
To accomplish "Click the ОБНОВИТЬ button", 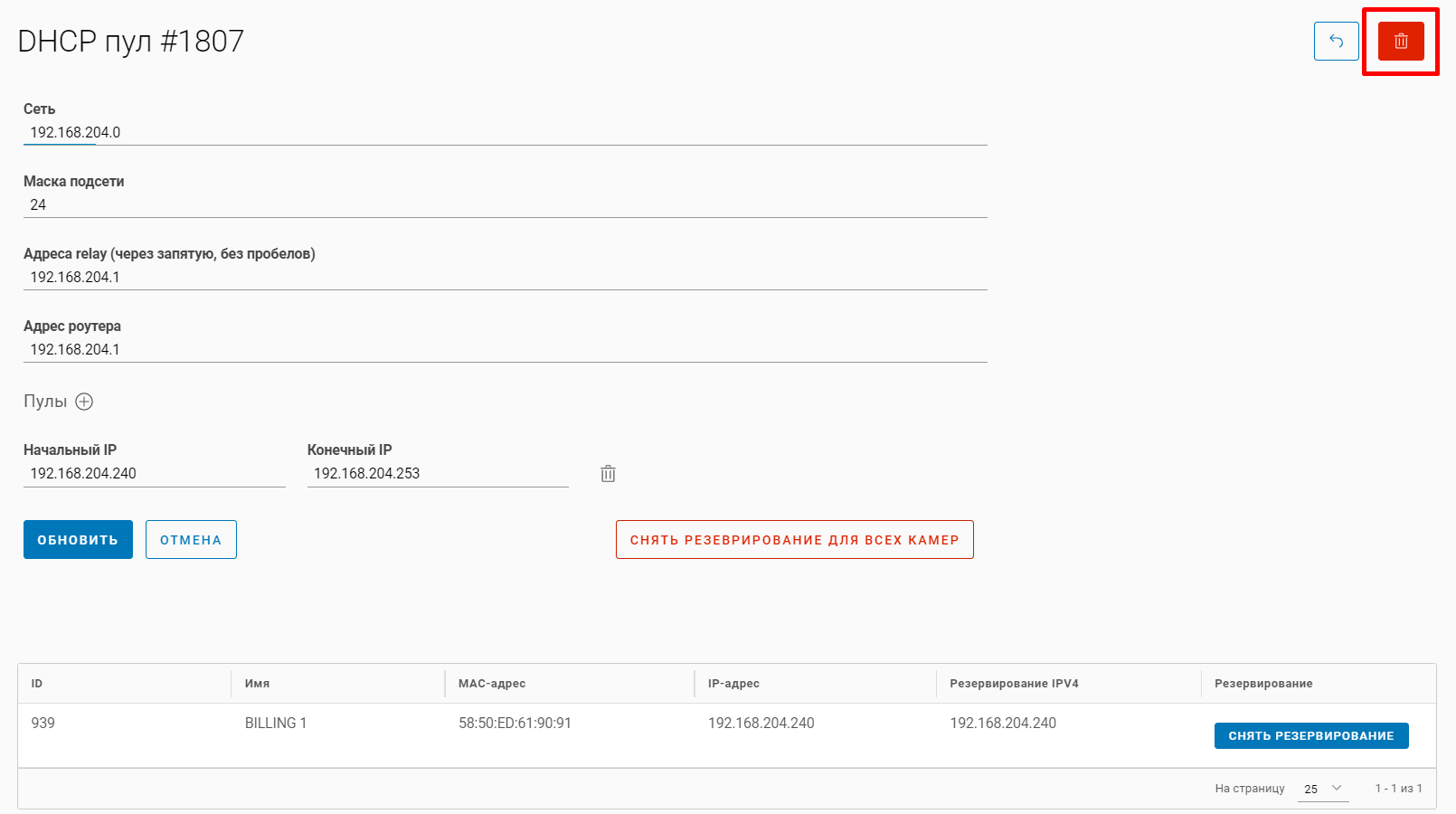I will (x=78, y=540).
